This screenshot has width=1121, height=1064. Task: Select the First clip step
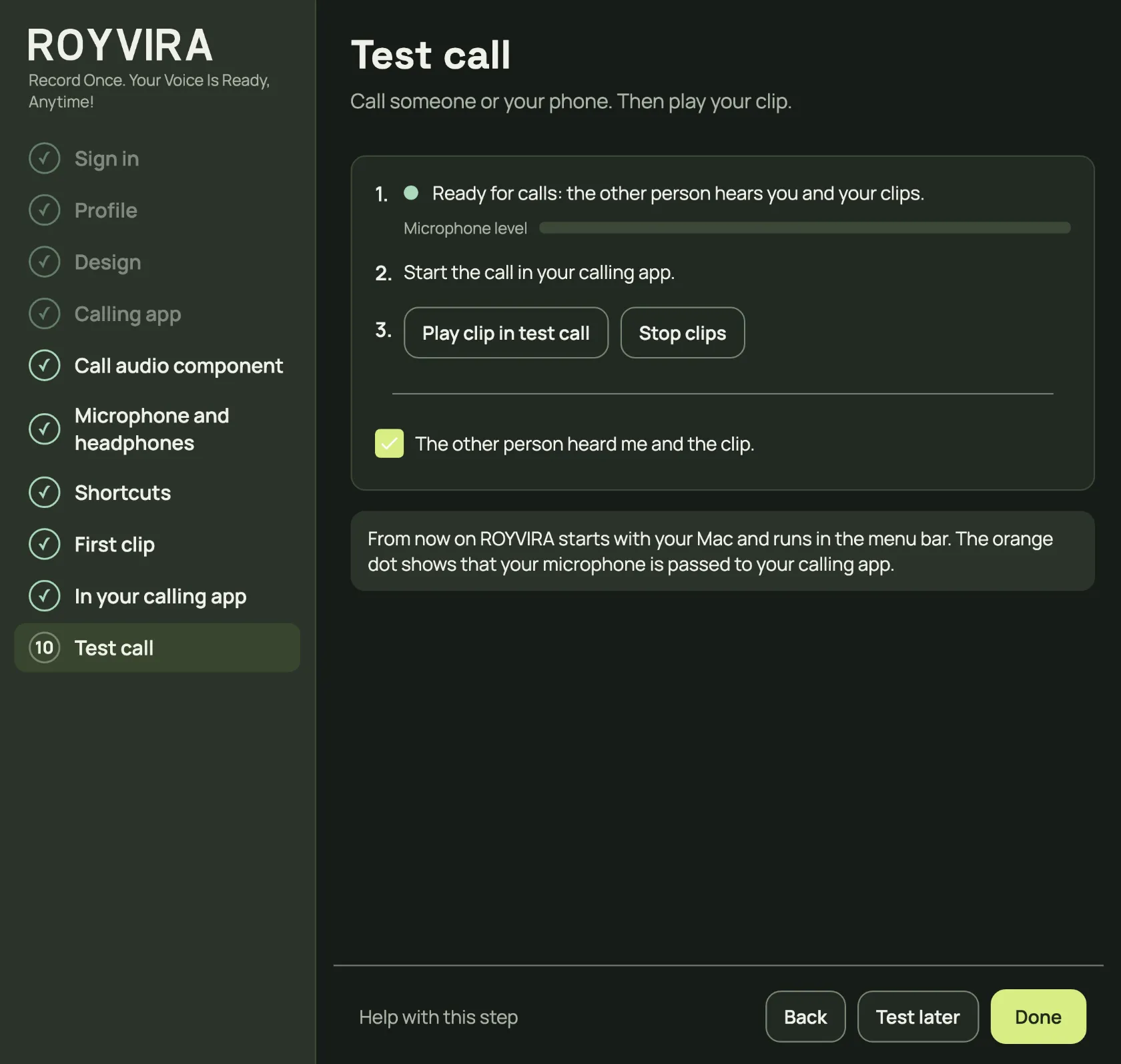157,544
